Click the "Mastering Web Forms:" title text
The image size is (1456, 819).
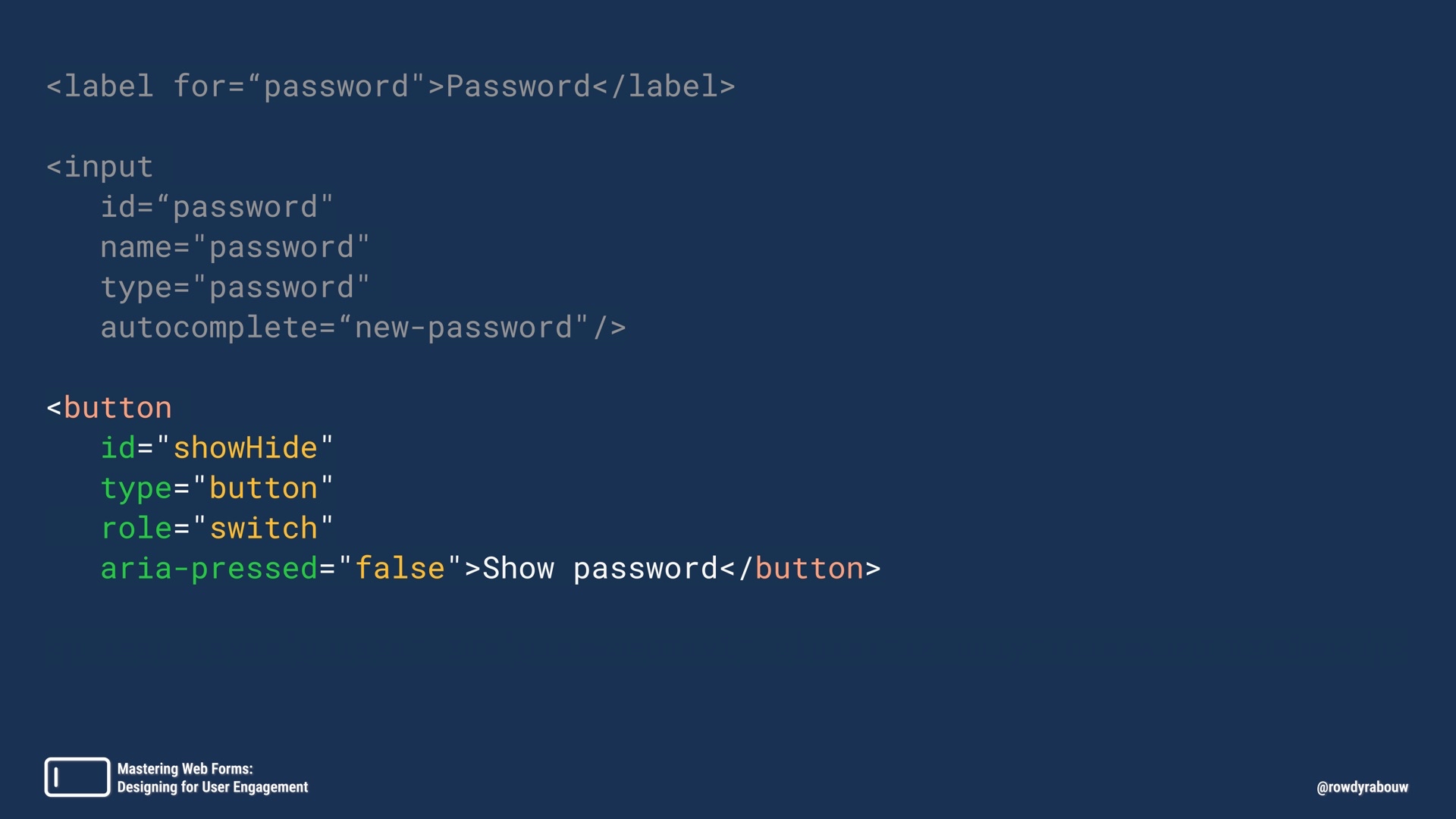(185, 769)
